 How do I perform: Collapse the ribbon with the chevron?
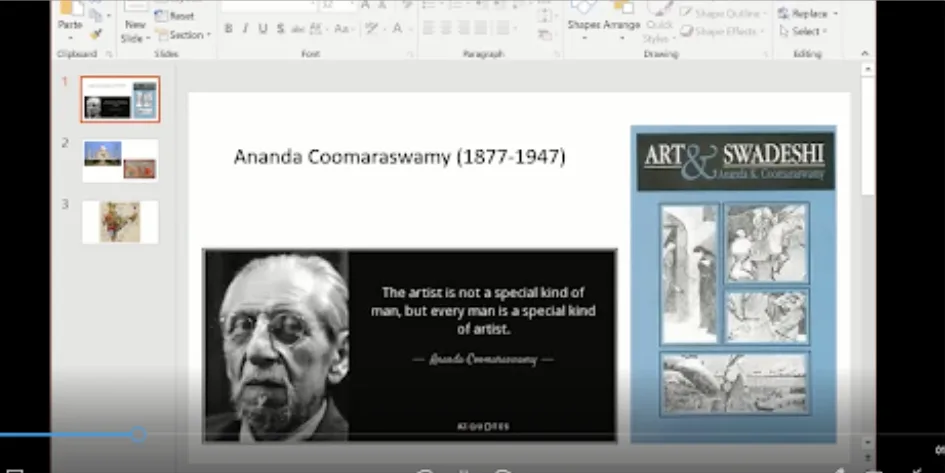click(x=865, y=54)
